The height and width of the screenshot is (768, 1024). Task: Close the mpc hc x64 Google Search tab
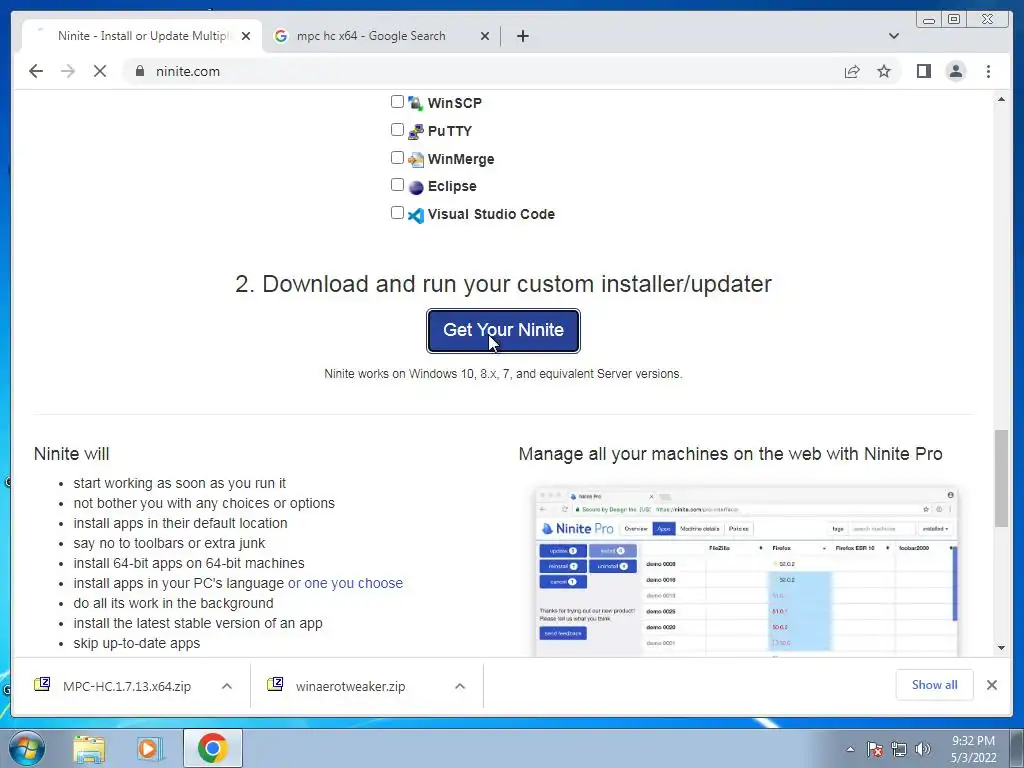tap(485, 36)
